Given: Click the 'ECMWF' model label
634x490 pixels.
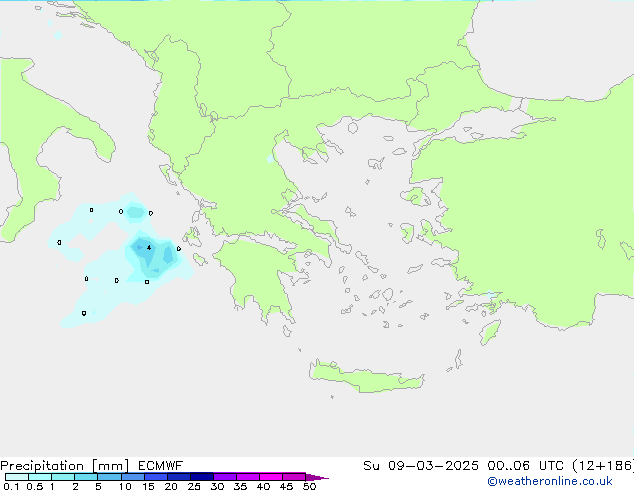Looking at the screenshot, I should tap(161, 466).
